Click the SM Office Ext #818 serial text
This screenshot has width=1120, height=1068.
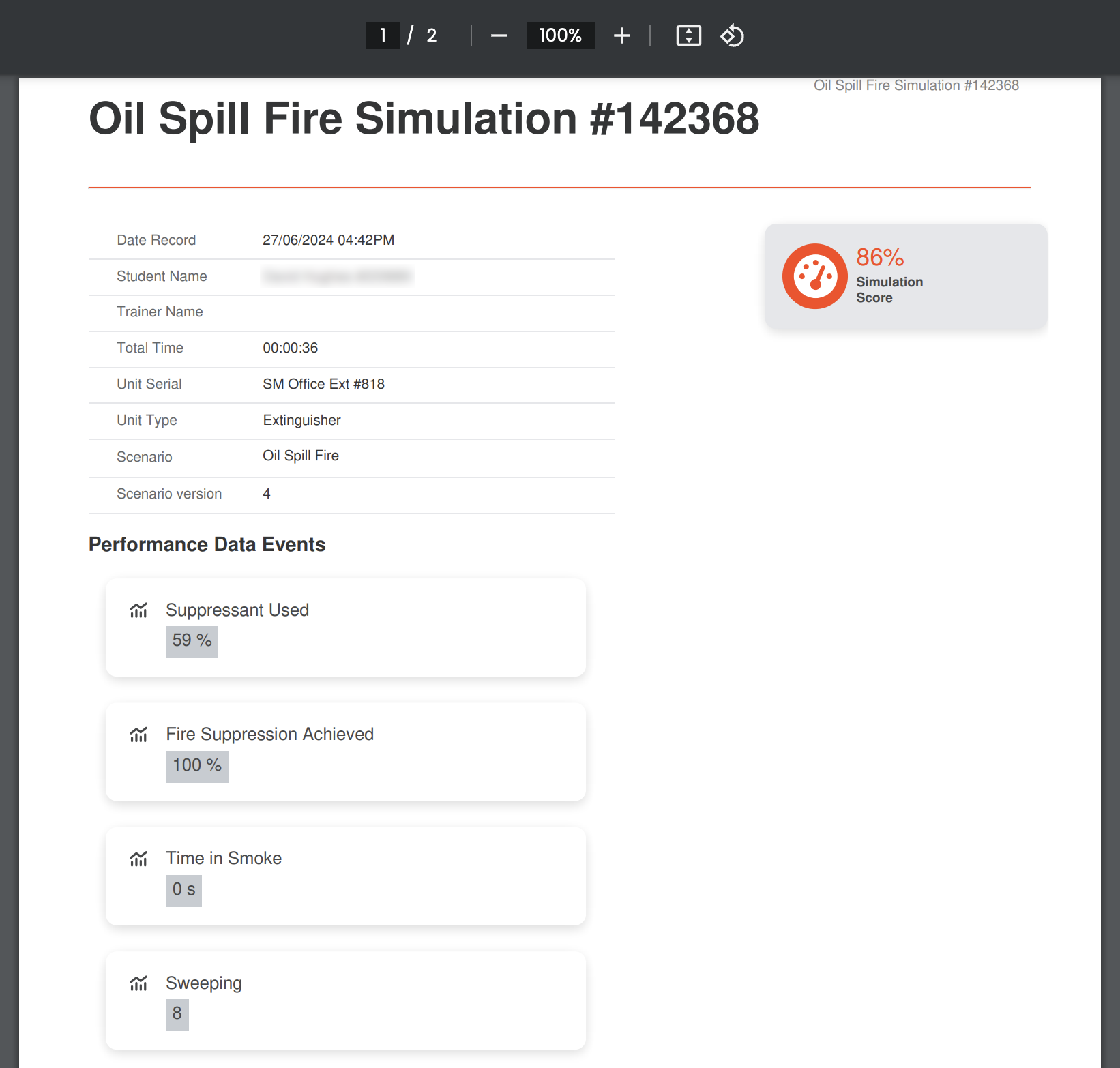(324, 384)
